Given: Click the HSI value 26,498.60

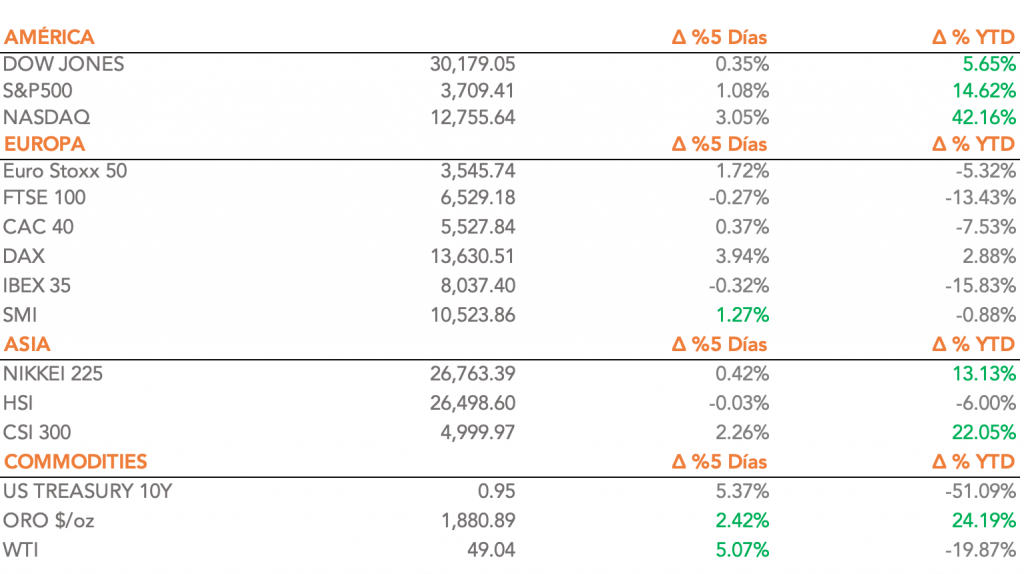Looking at the screenshot, I should (470, 403).
